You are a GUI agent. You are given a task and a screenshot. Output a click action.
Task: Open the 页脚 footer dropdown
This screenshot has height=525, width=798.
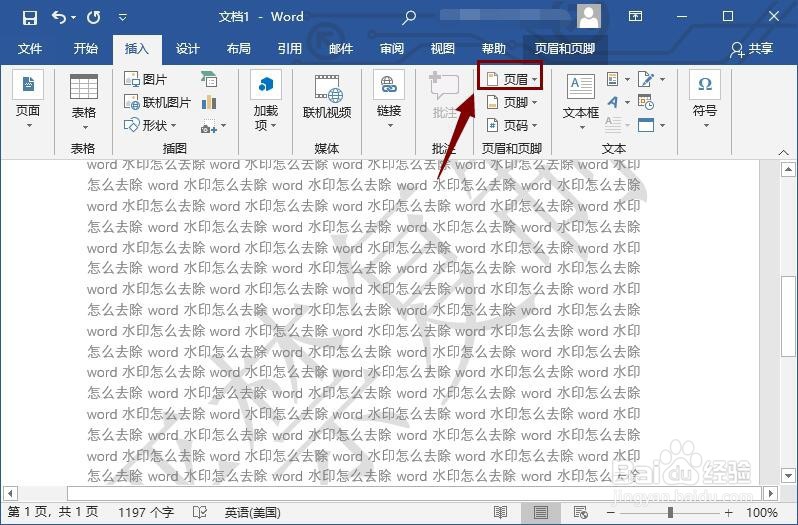511,102
